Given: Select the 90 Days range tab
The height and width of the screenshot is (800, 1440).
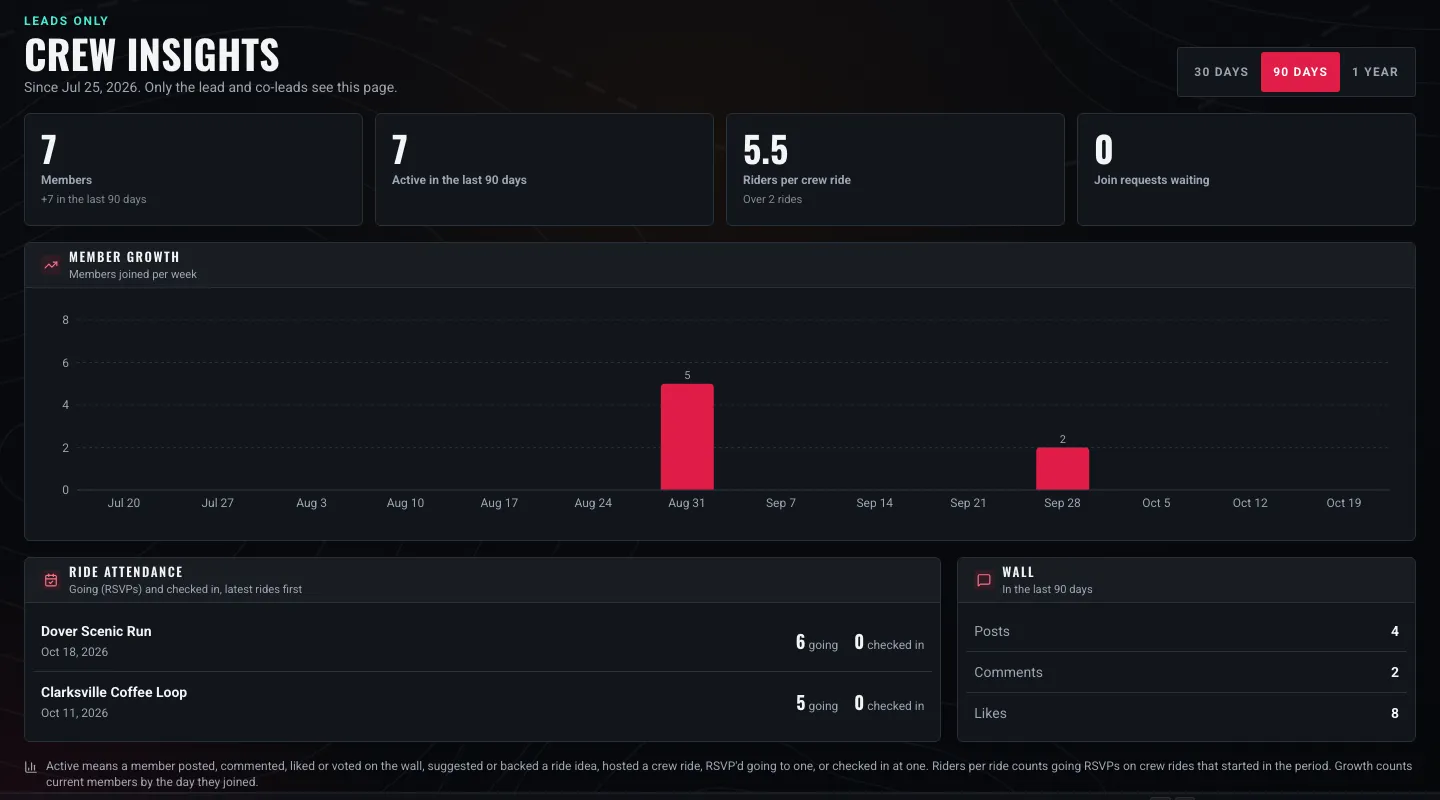Looking at the screenshot, I should click(x=1300, y=72).
